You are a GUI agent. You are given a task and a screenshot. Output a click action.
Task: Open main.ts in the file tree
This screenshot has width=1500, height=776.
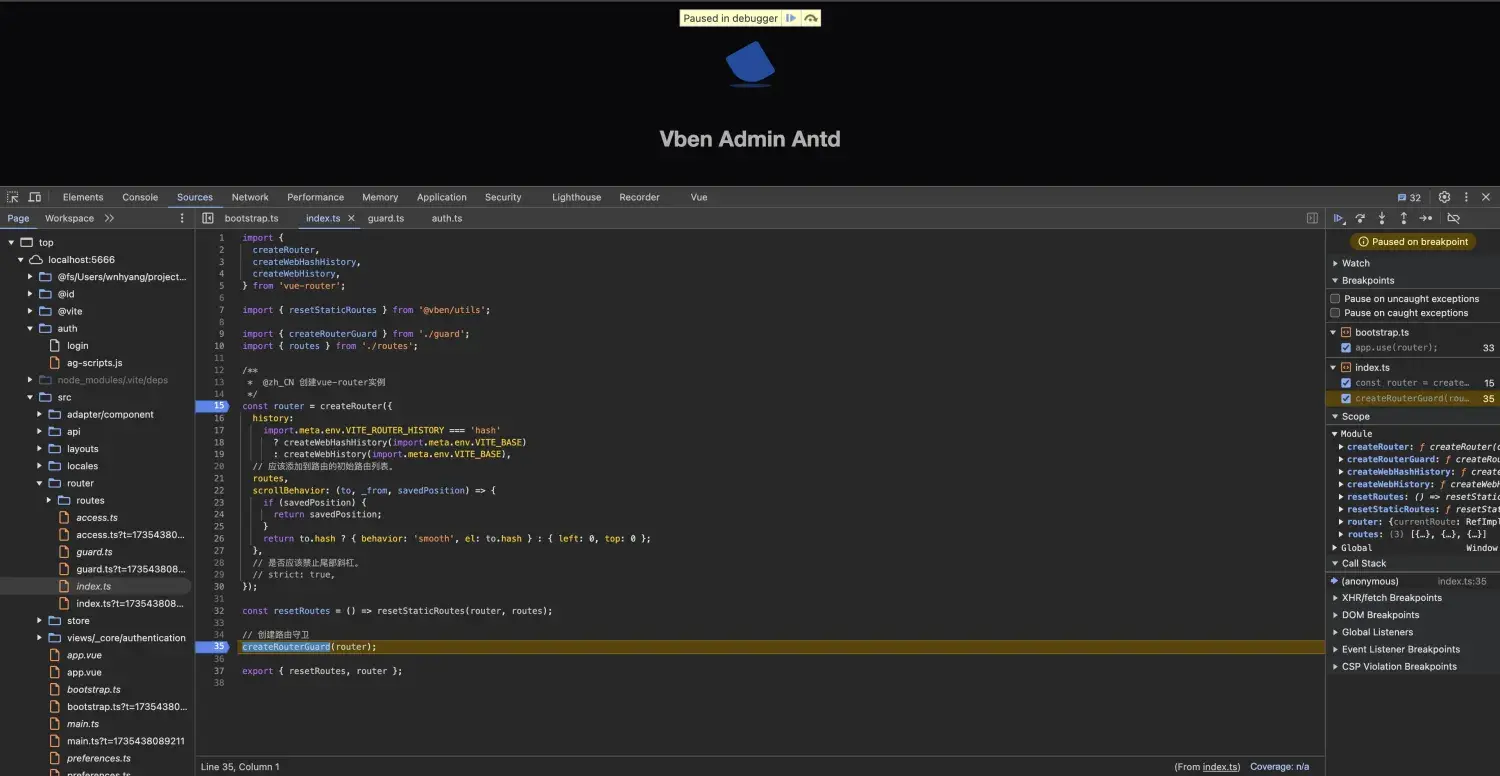click(x=83, y=724)
